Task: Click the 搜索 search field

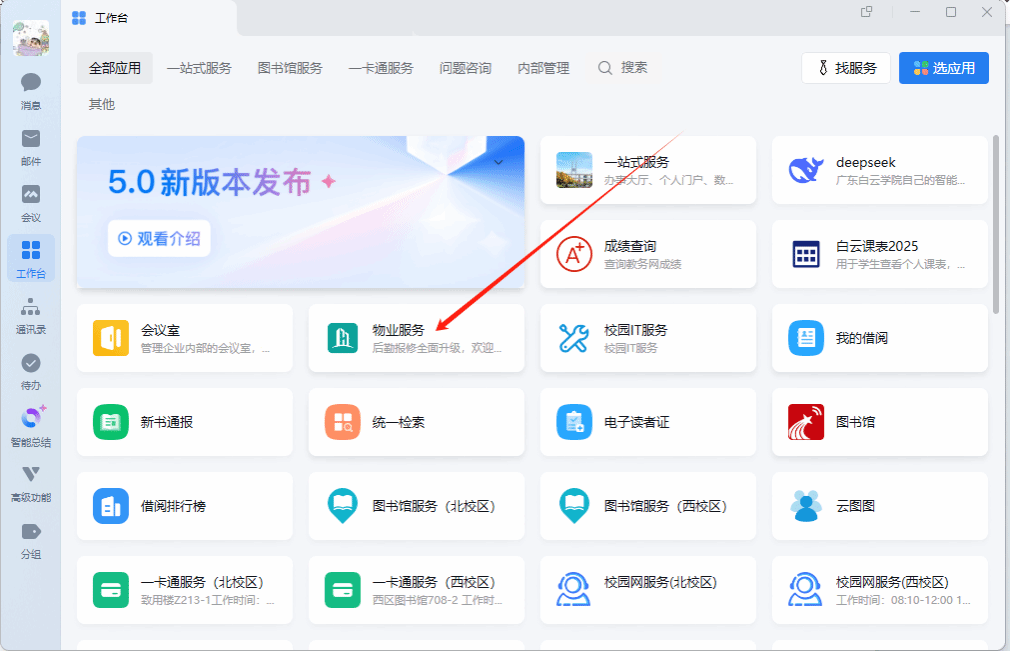Action: [x=624, y=68]
